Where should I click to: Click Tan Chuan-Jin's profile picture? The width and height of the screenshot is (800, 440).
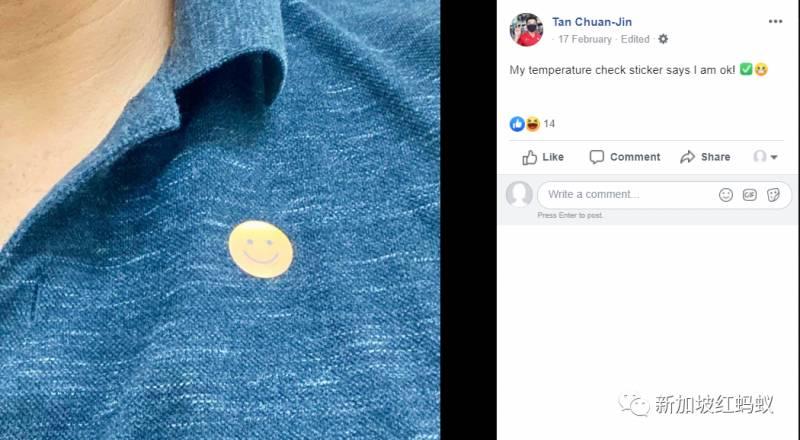point(526,30)
